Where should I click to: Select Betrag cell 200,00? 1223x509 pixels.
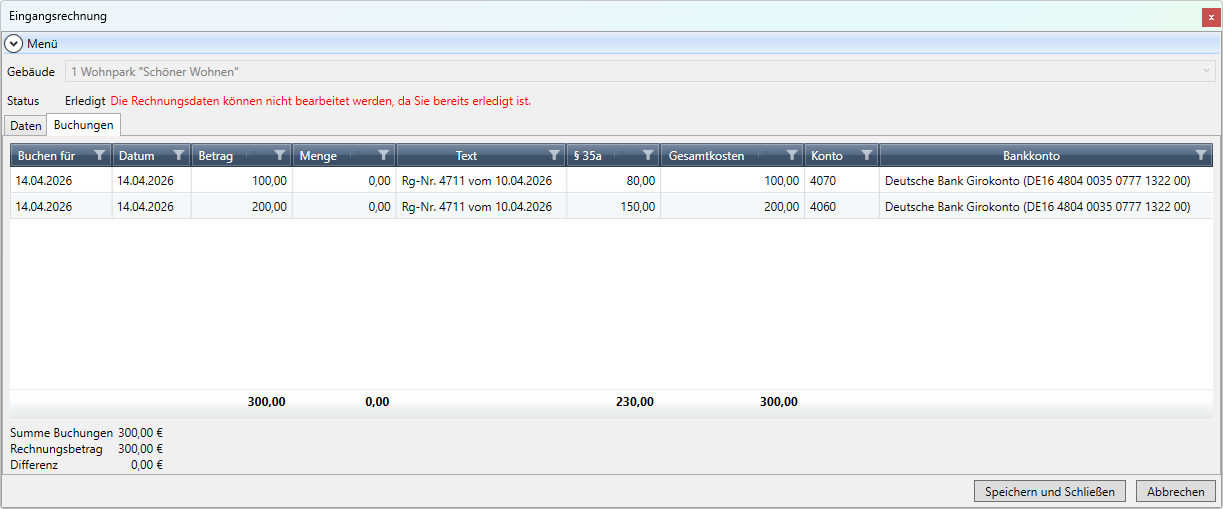242,207
